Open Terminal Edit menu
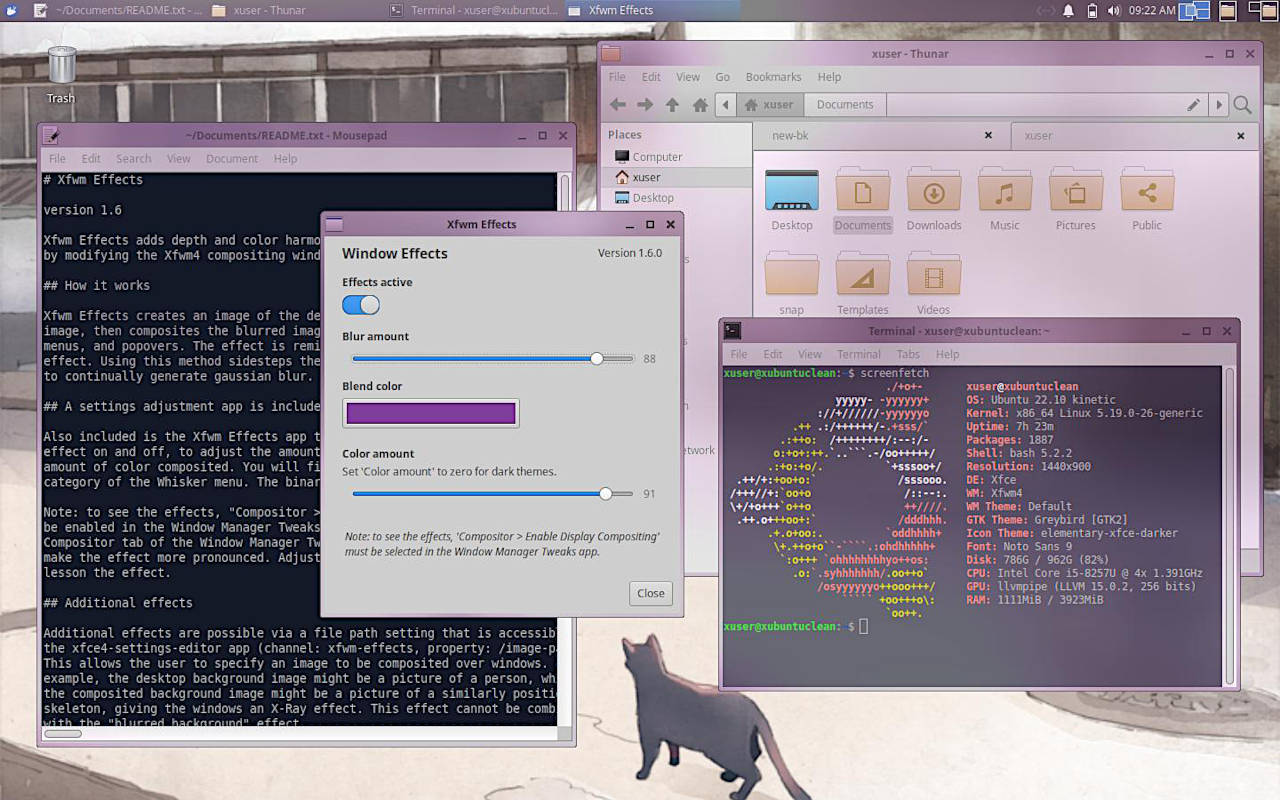This screenshot has height=800, width=1280. click(x=773, y=354)
